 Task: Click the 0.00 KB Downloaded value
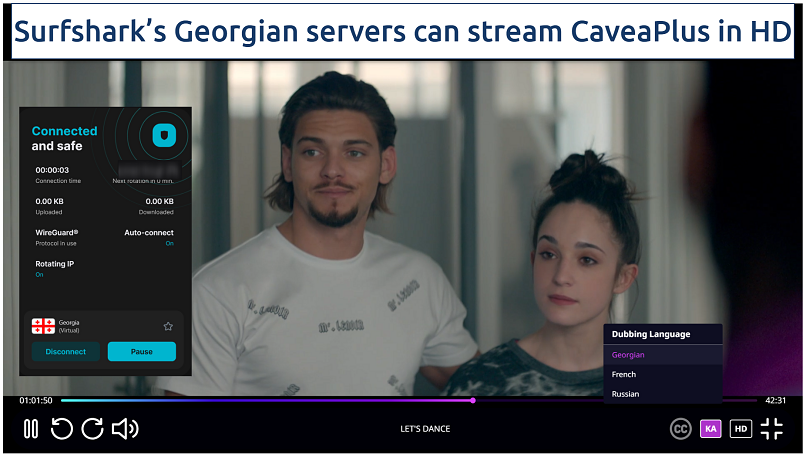tap(159, 202)
